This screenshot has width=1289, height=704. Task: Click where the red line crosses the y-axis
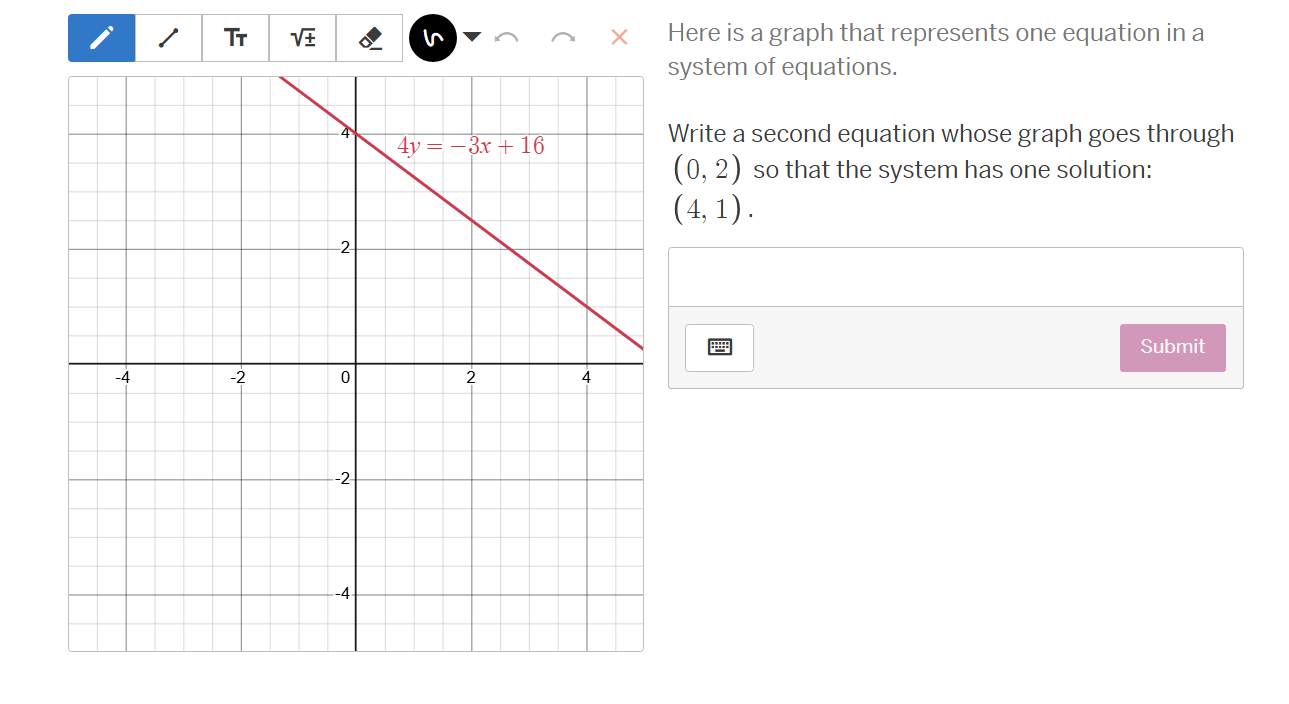[357, 131]
